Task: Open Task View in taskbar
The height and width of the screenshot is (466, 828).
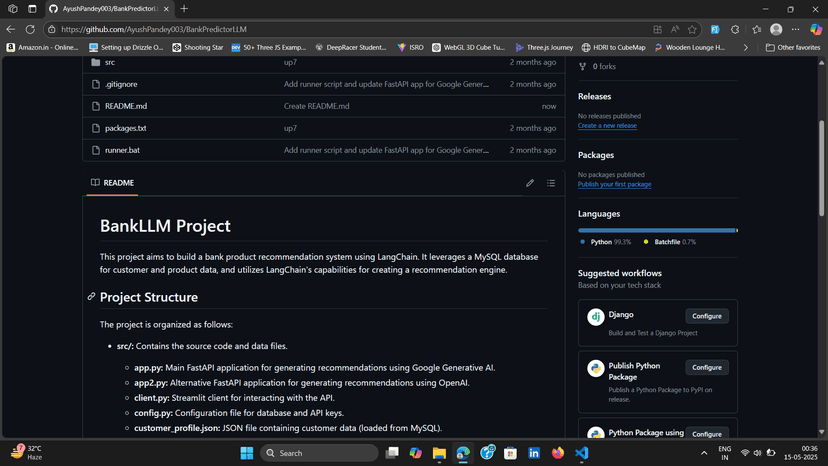Action: point(392,453)
